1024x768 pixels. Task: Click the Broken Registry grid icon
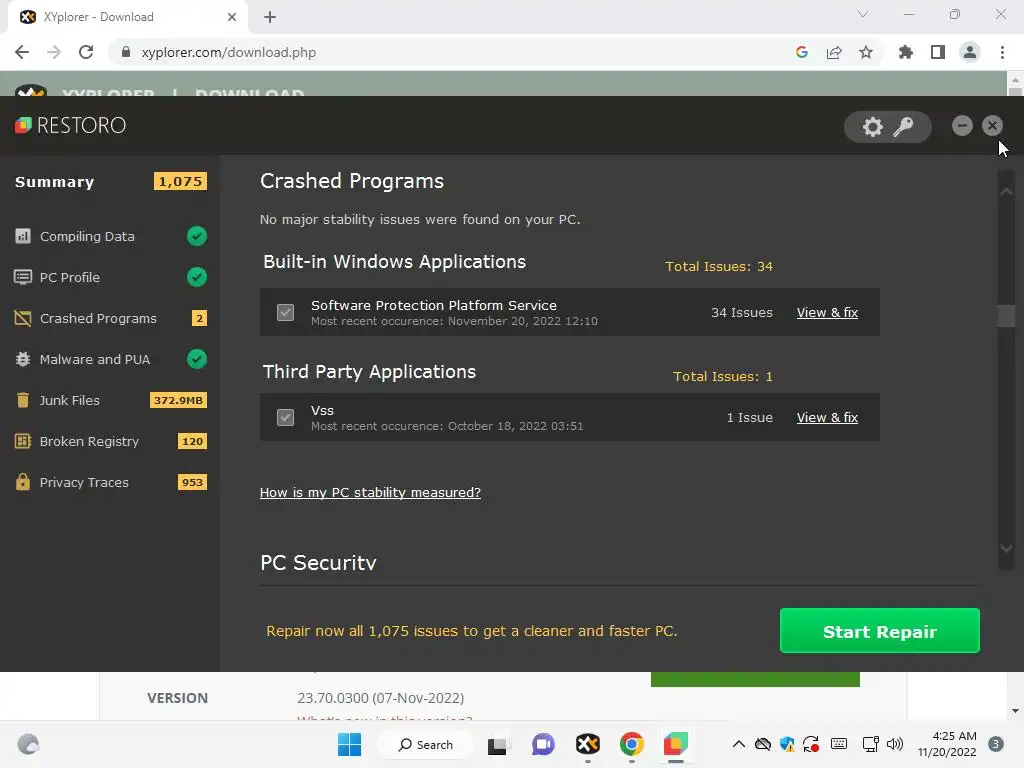tap(23, 441)
